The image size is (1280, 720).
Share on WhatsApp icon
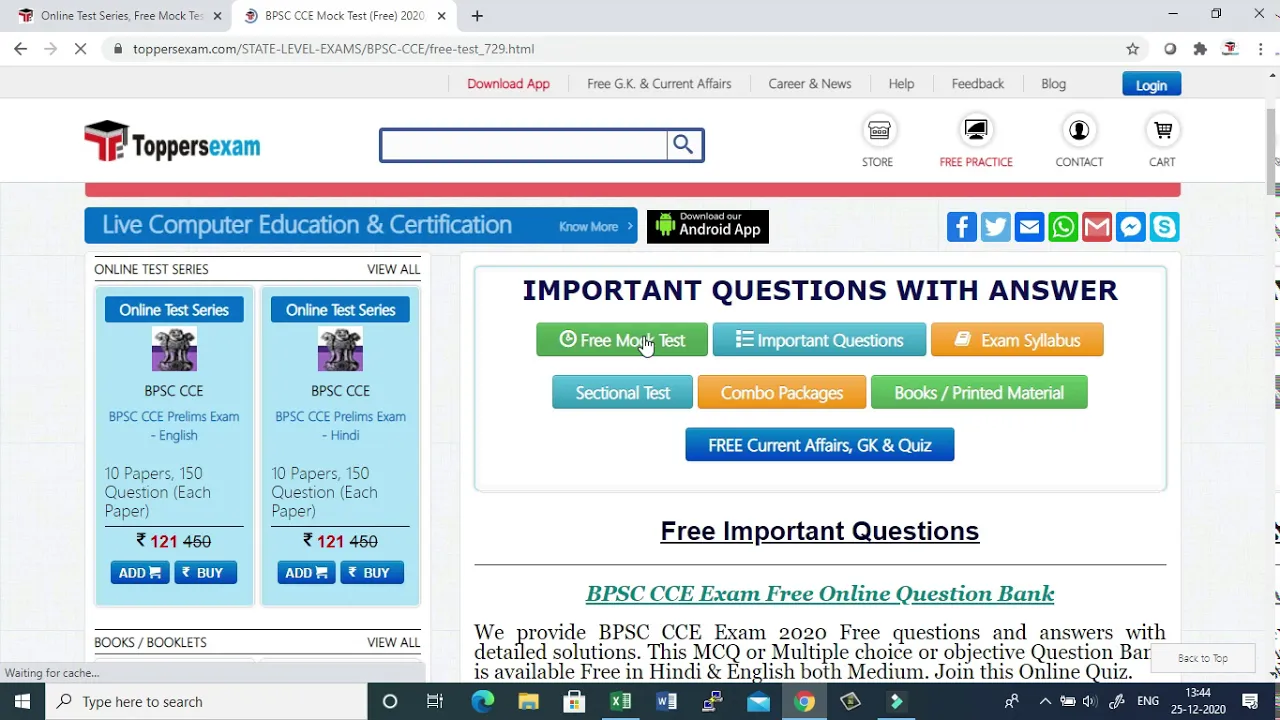pos(1063,227)
